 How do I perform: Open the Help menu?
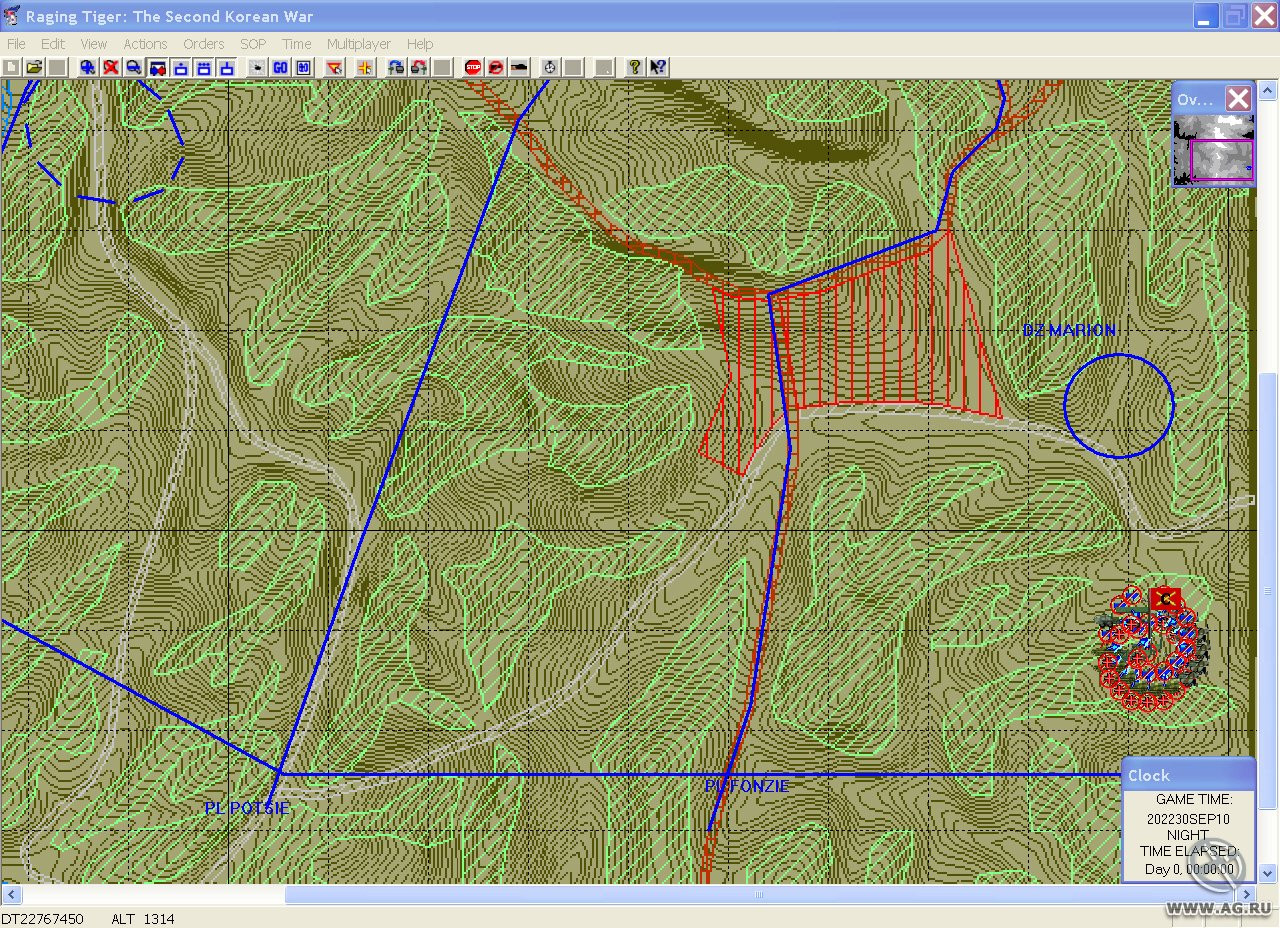(420, 44)
